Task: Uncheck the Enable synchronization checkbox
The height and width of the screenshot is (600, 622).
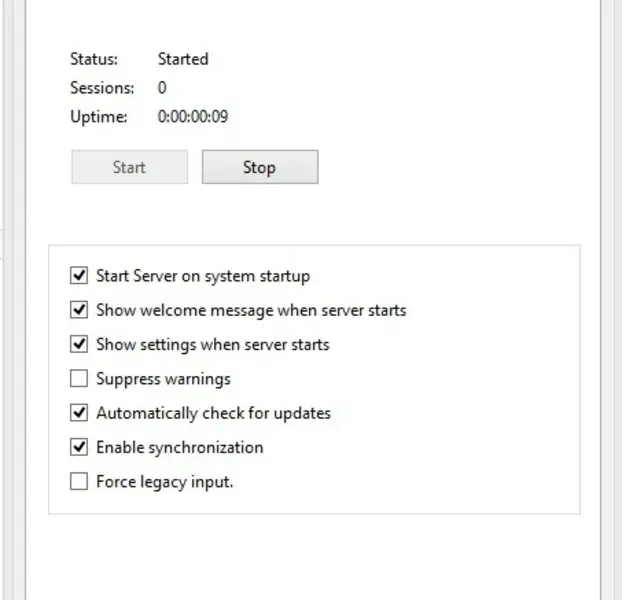Action: tap(80, 447)
